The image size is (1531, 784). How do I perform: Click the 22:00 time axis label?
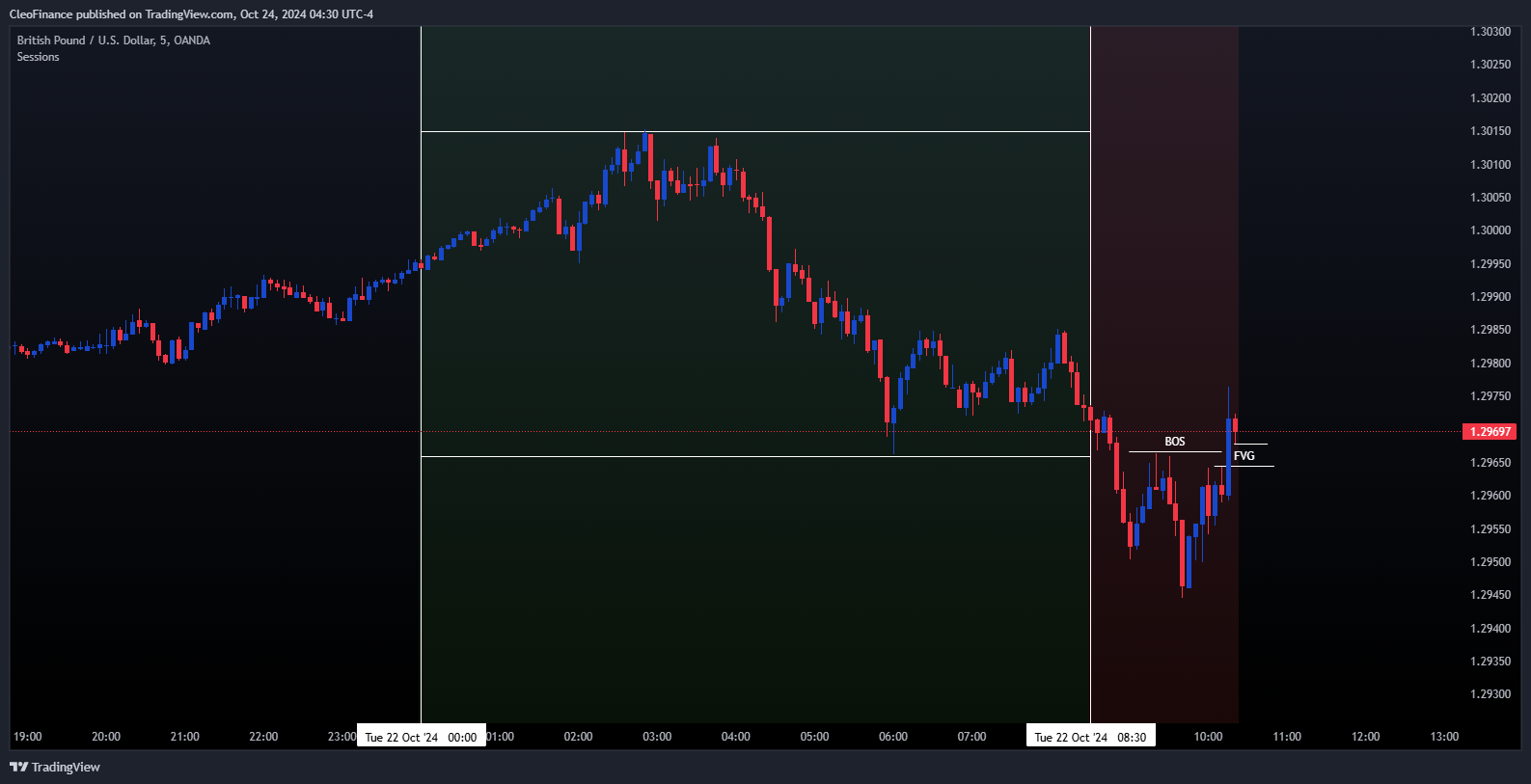pyautogui.click(x=263, y=737)
